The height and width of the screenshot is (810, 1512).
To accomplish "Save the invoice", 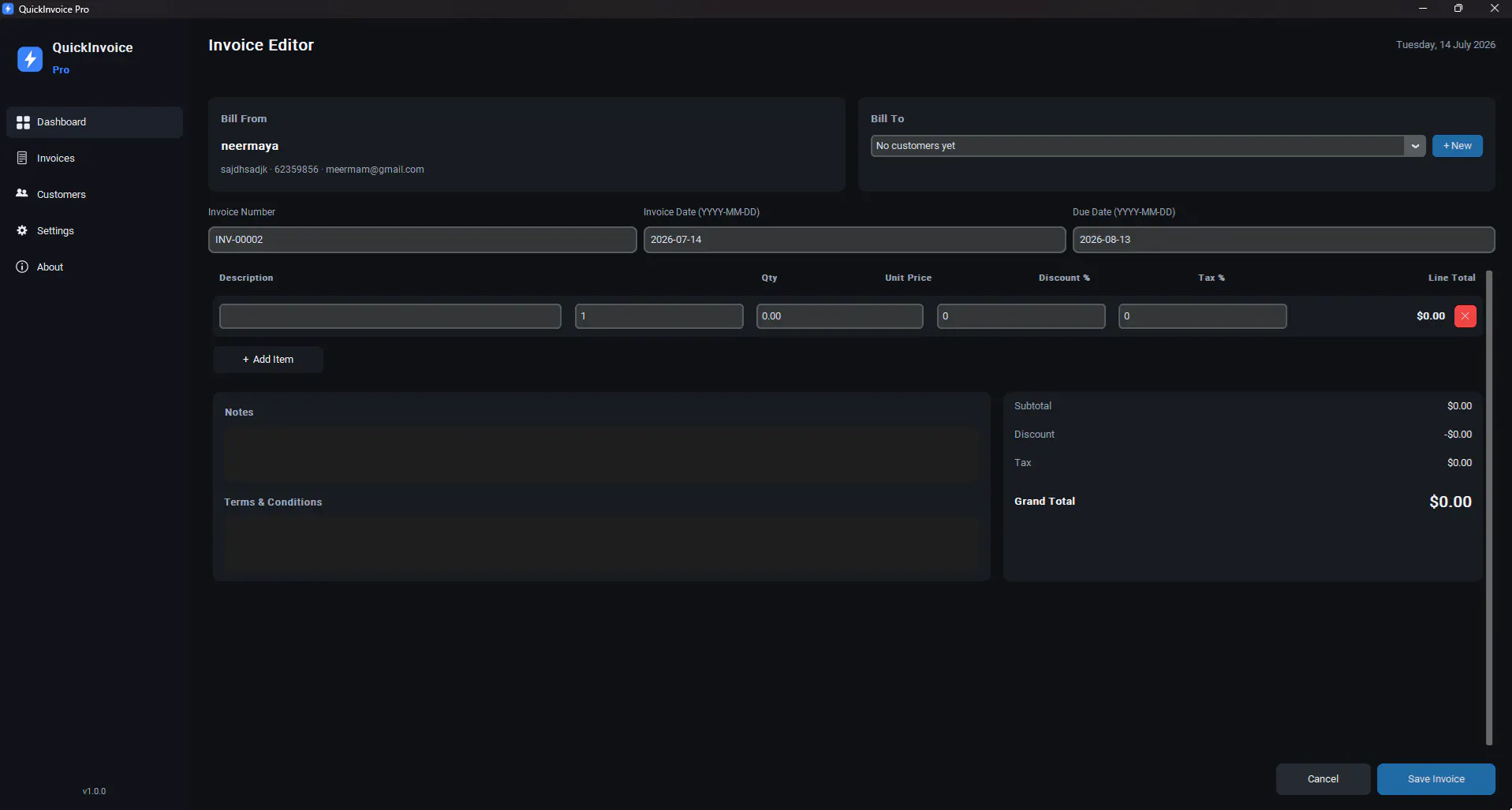I will point(1435,779).
